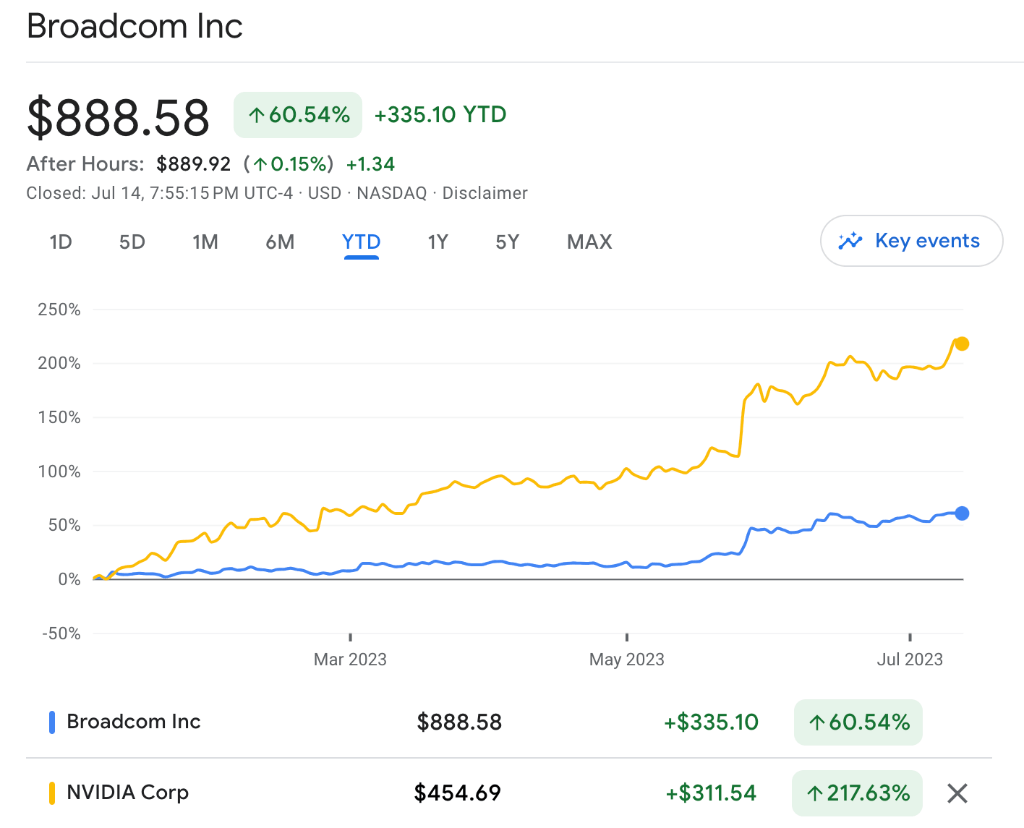The width and height of the screenshot is (1024, 828).
Task: Select the YTD range tab
Action: (361, 242)
